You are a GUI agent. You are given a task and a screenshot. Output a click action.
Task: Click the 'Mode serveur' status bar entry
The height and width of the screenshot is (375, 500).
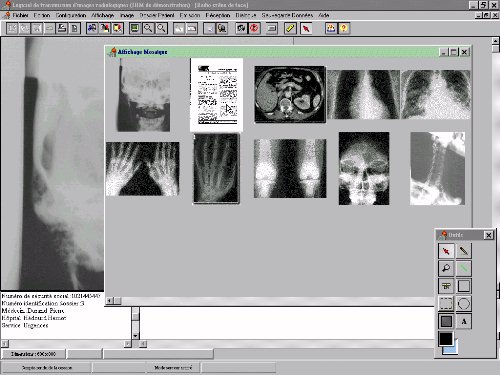[x=173, y=368]
